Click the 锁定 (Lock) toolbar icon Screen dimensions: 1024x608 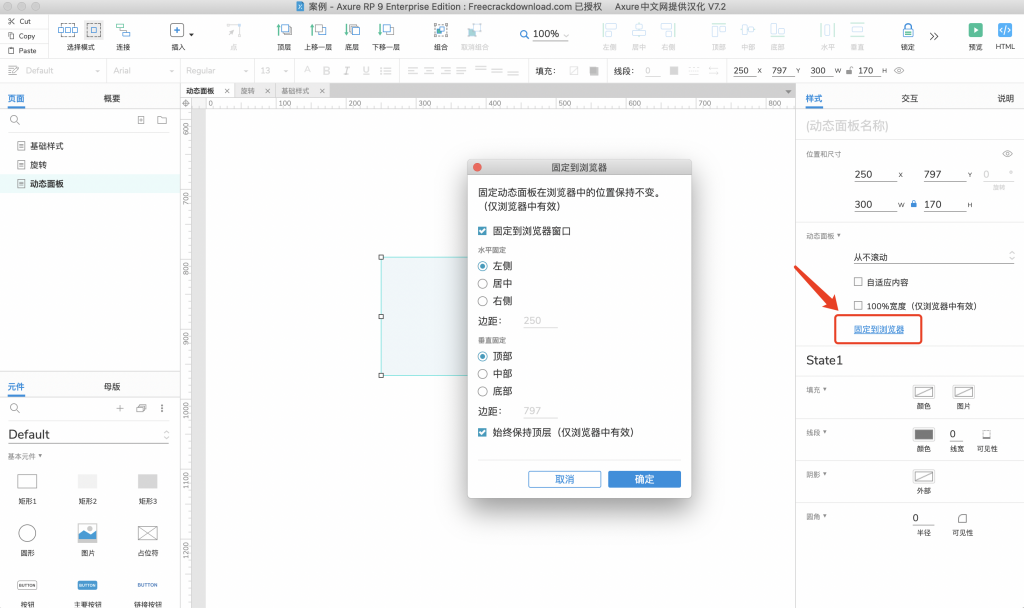[x=907, y=31]
